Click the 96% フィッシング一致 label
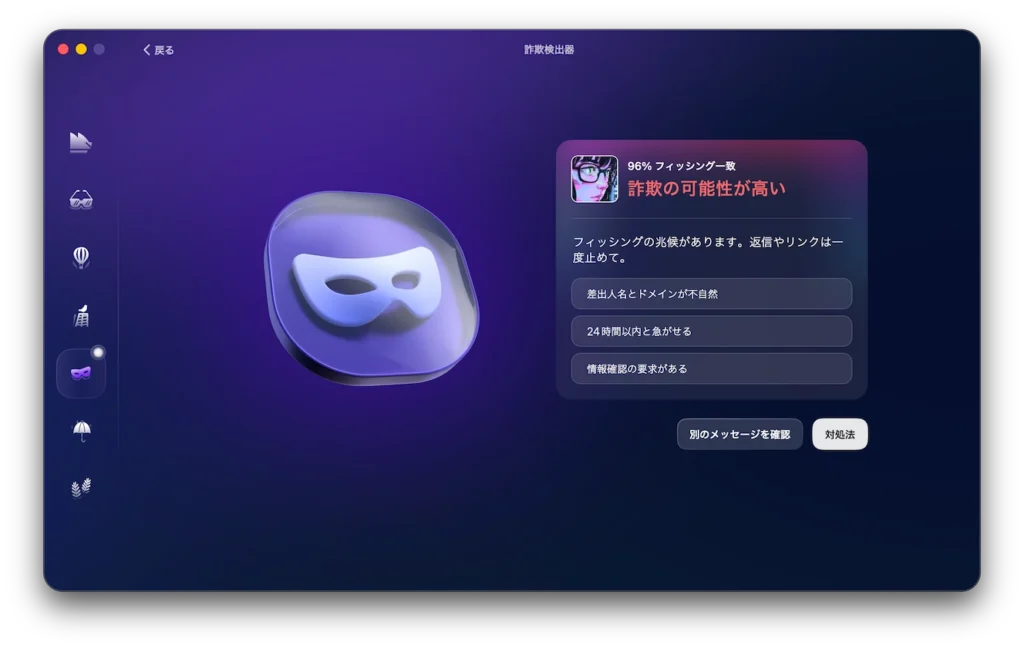 coord(681,166)
